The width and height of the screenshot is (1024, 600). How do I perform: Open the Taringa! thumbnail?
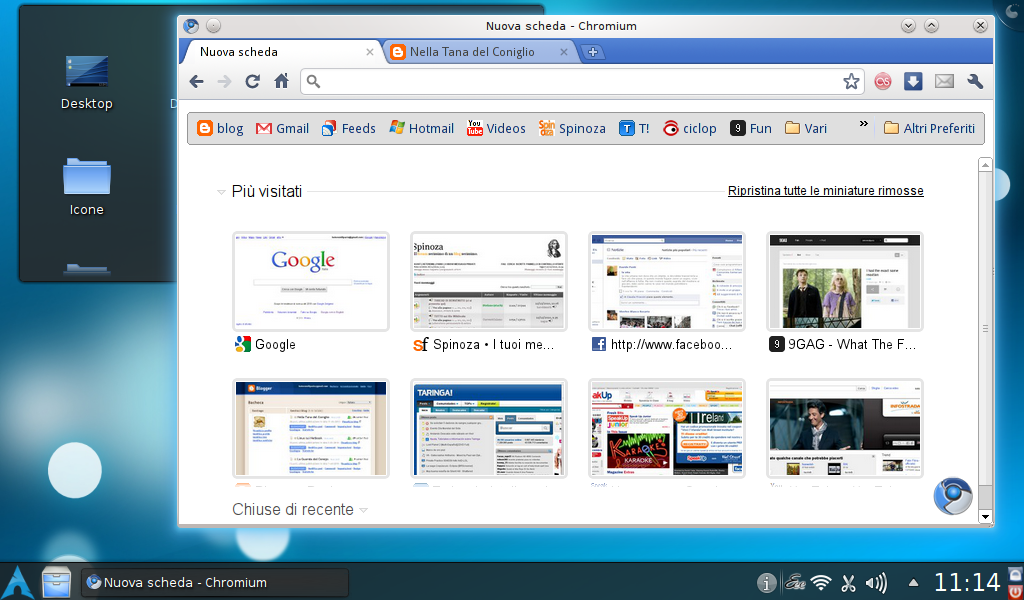(x=488, y=429)
